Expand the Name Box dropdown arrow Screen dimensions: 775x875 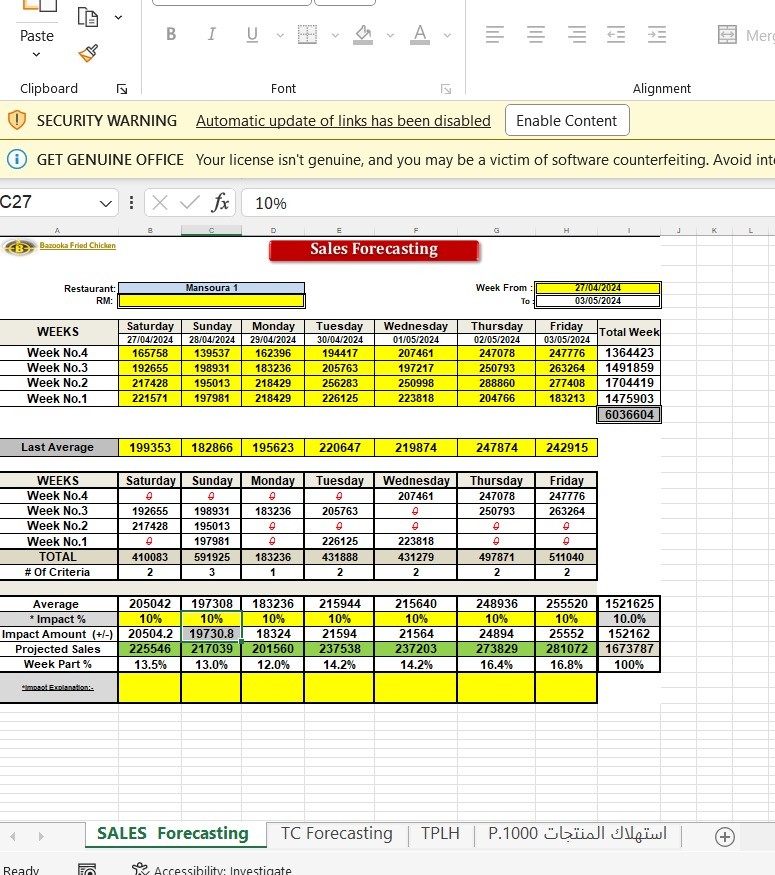[106, 203]
